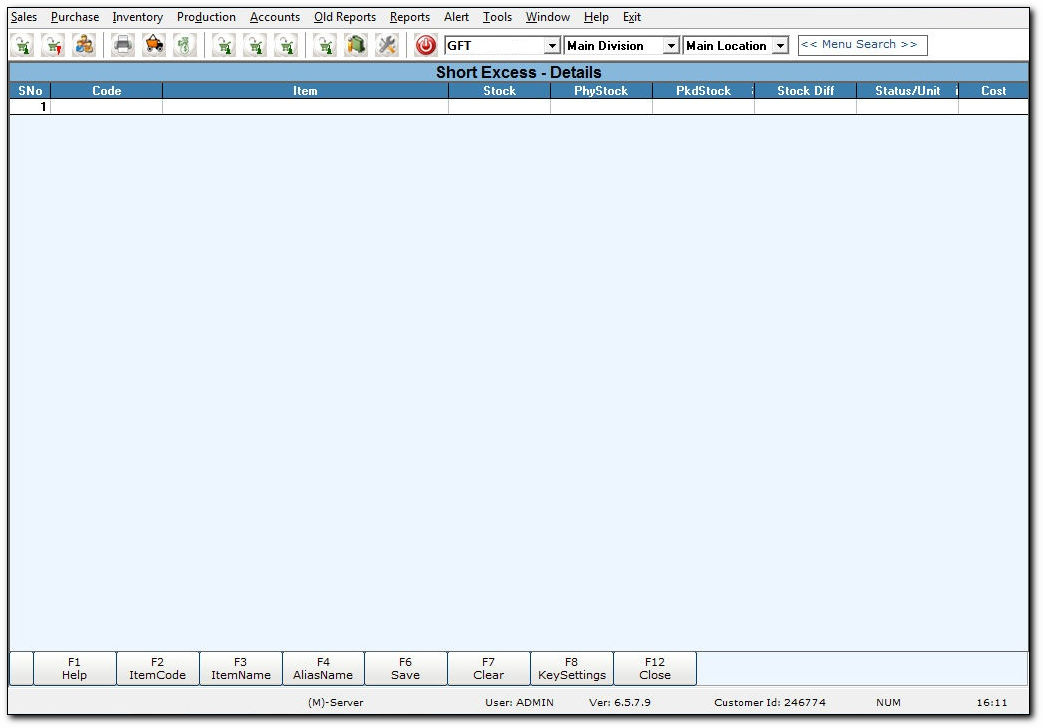The width and height of the screenshot is (1043, 728).
Task: Click the Stock Diff cell in row 1
Action: [806, 106]
